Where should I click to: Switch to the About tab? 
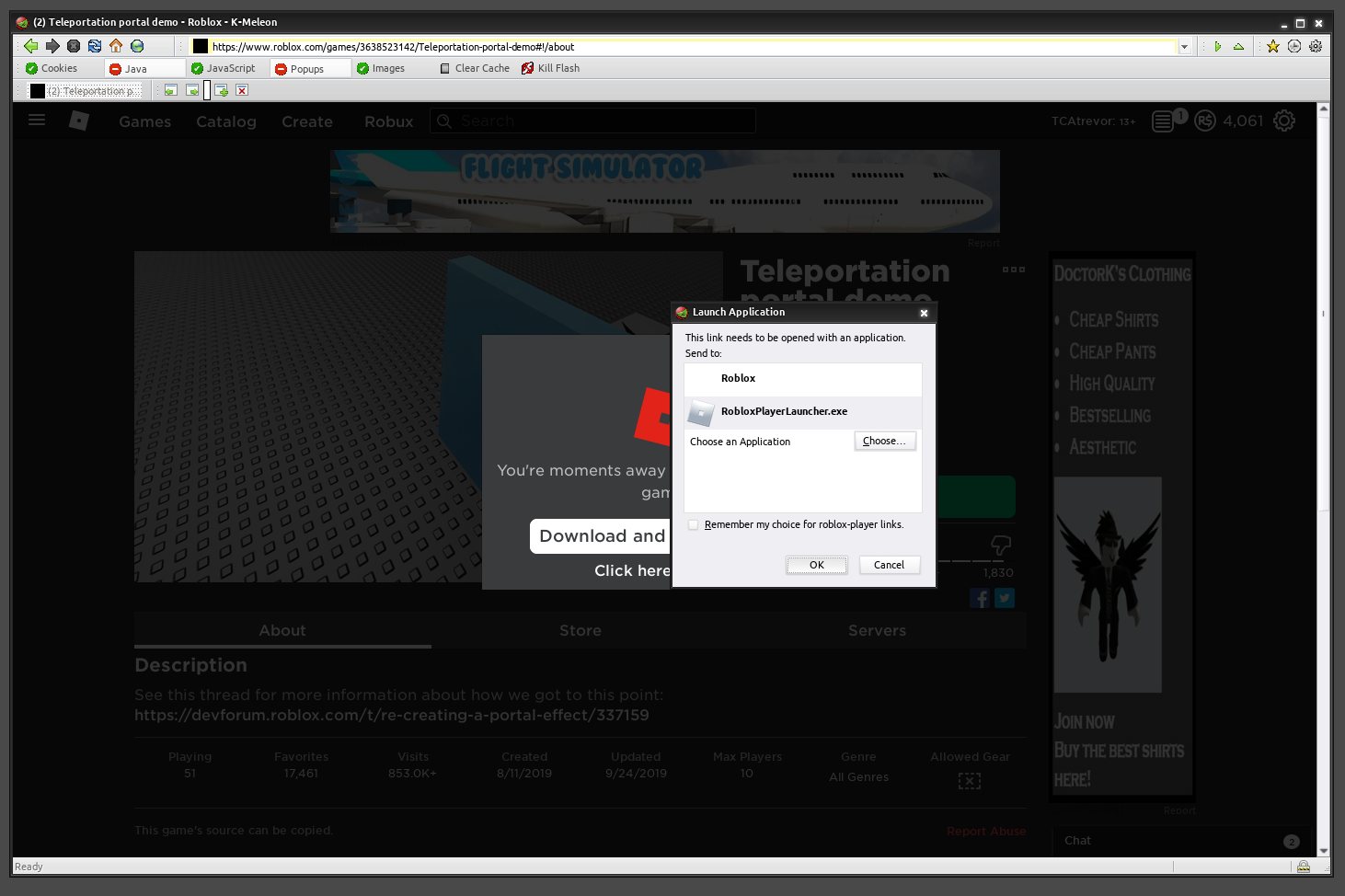[282, 630]
